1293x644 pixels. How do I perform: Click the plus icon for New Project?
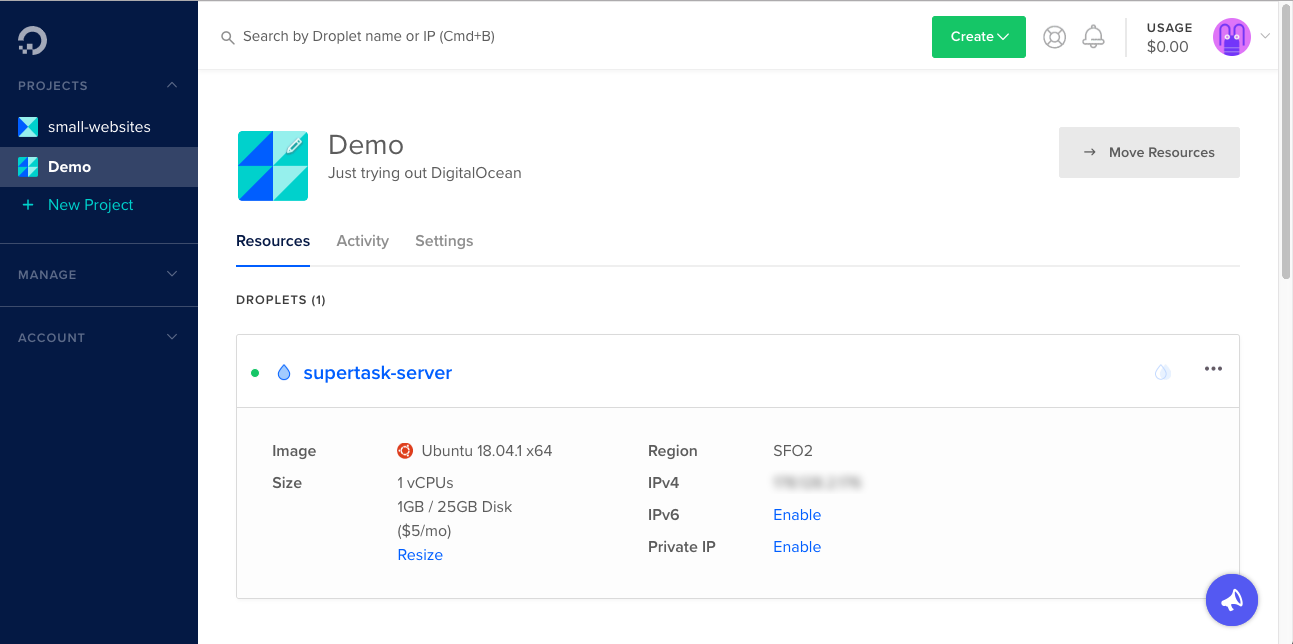point(28,205)
